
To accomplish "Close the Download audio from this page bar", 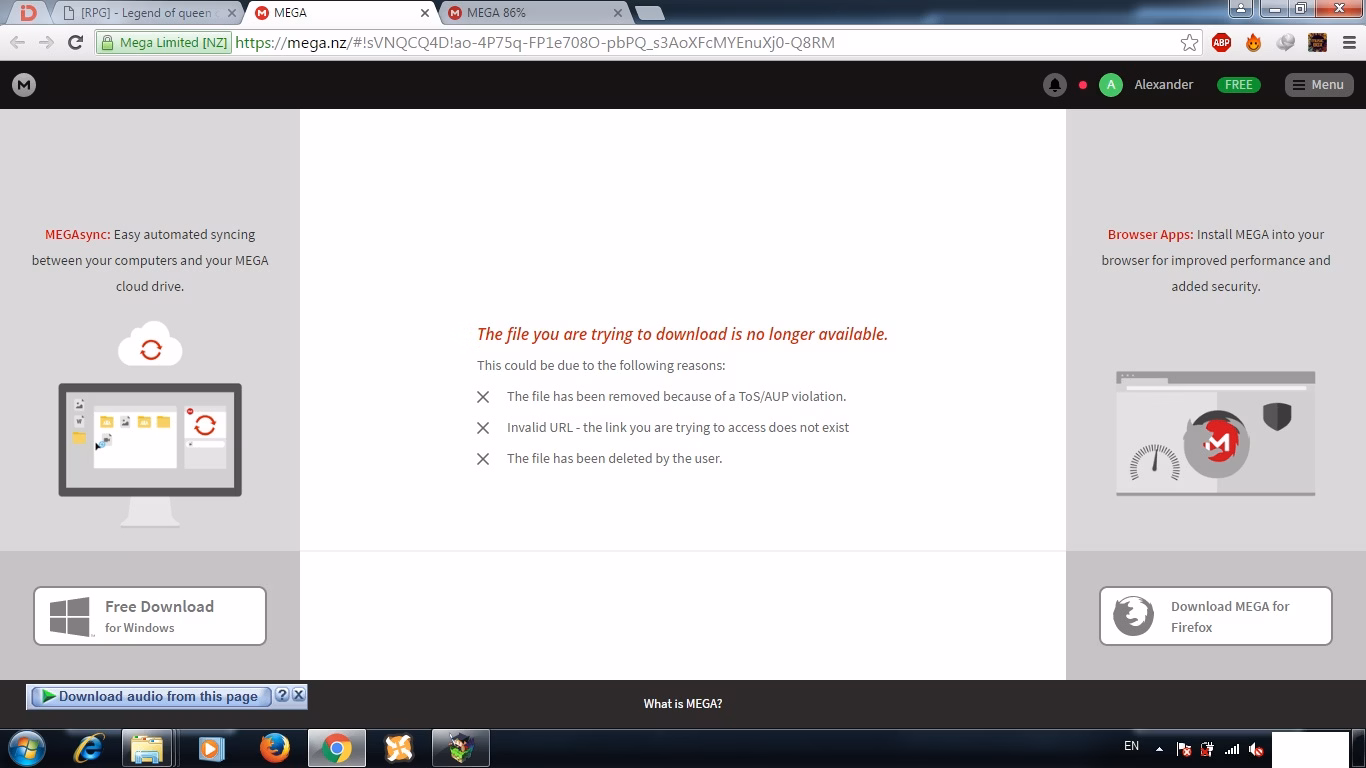I will pyautogui.click(x=298, y=695).
